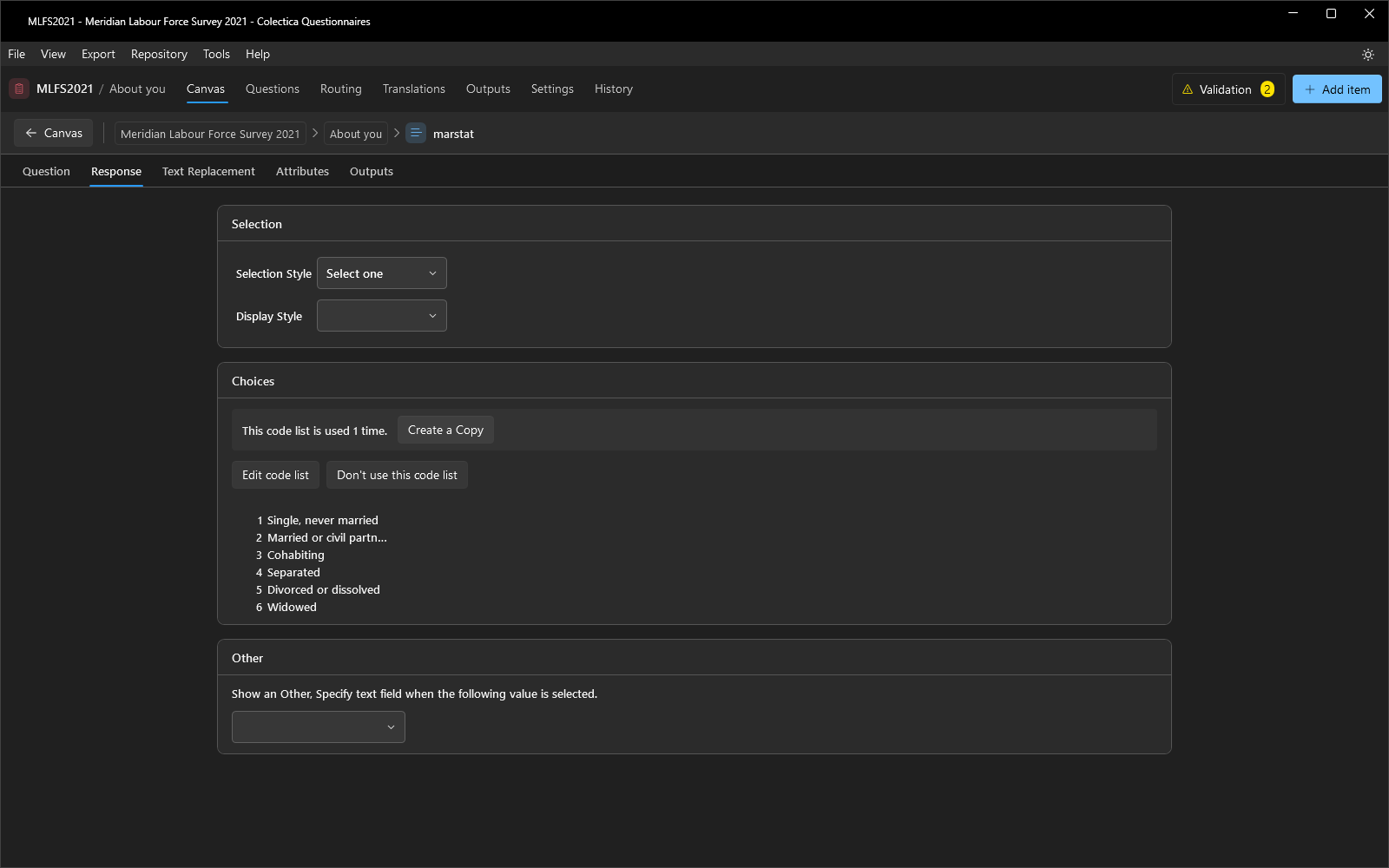Click the About you breadcrumb button
Screen dimensions: 1389x868
tap(356, 134)
